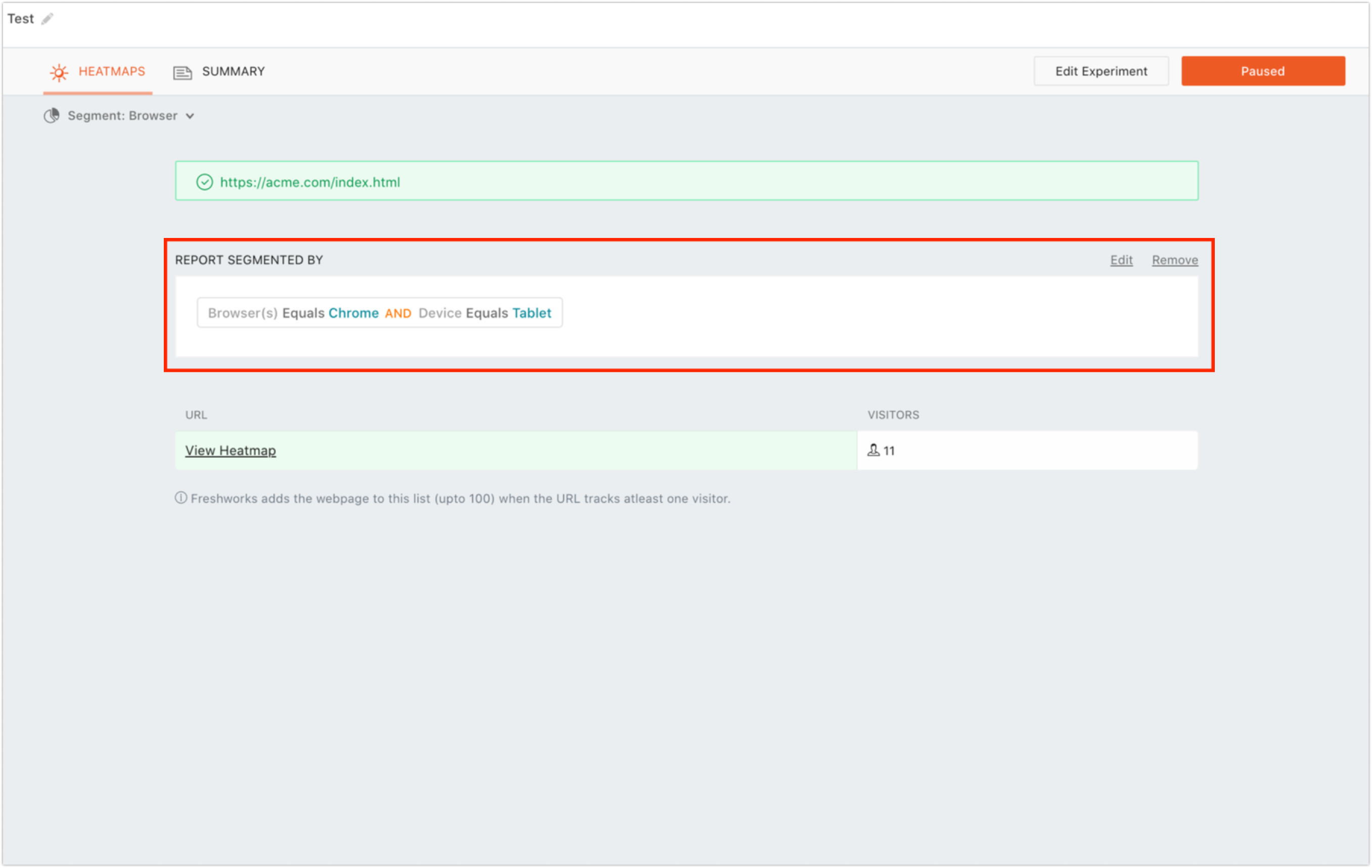Click the Tablet device value
The width and height of the screenshot is (1372, 868).
pyautogui.click(x=531, y=313)
